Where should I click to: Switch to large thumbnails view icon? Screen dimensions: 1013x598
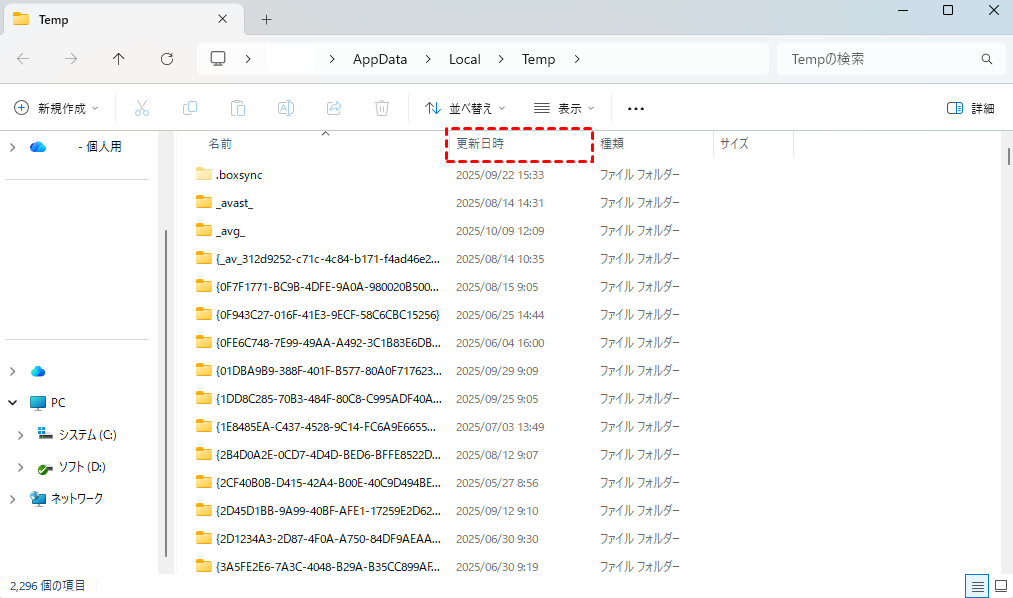(999, 585)
